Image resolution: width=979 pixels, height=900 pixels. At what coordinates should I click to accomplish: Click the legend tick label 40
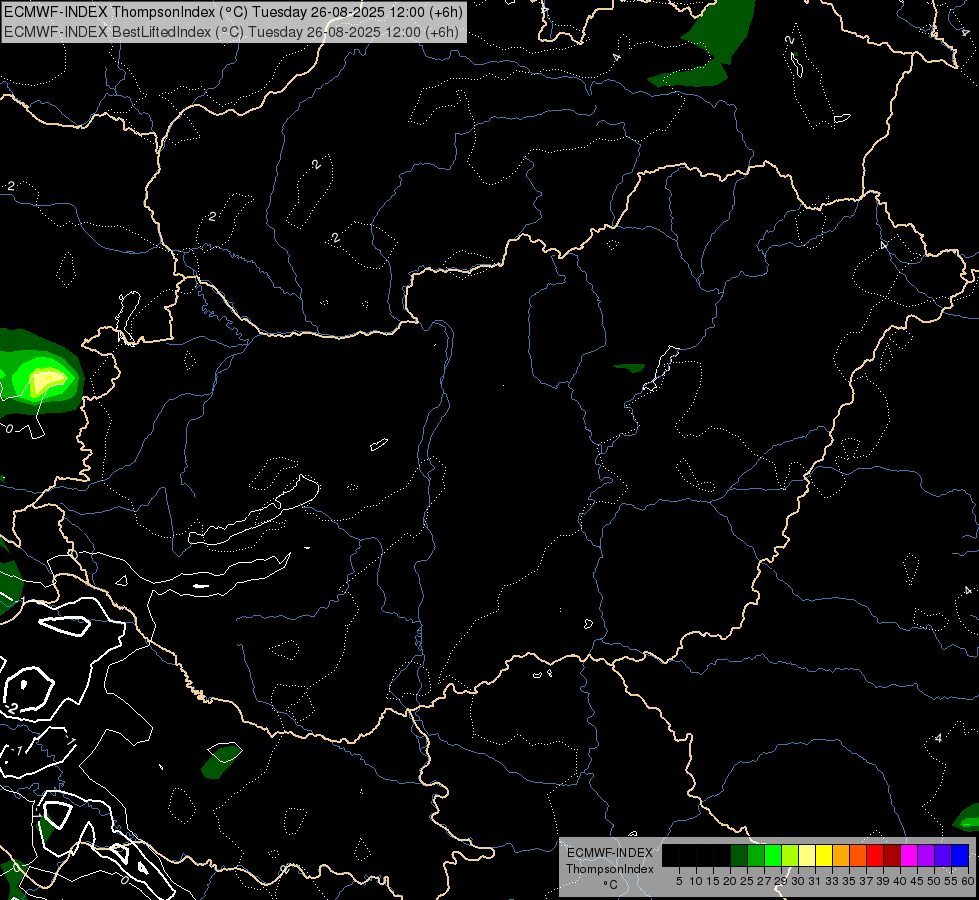coord(900,881)
